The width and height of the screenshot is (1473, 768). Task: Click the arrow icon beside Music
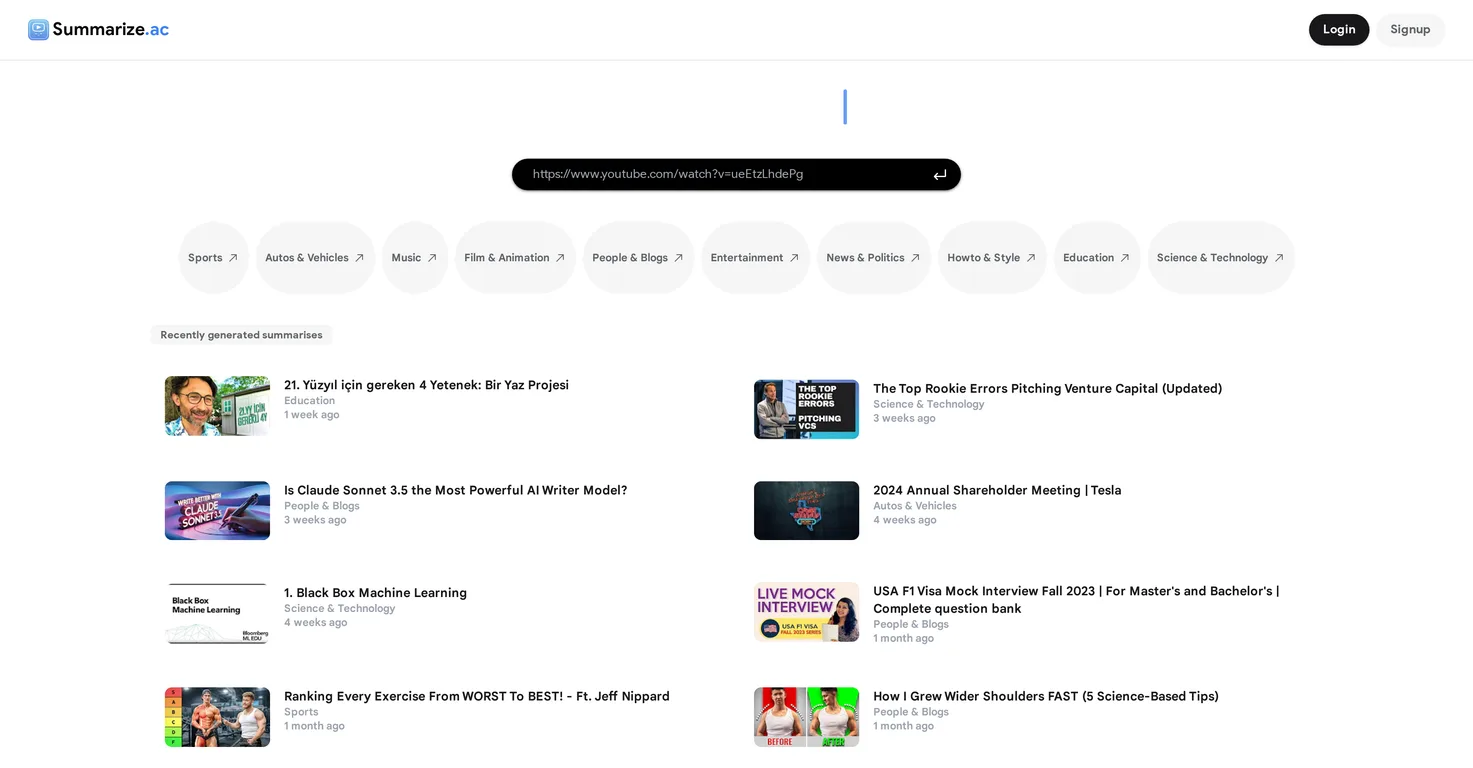[x=432, y=258]
